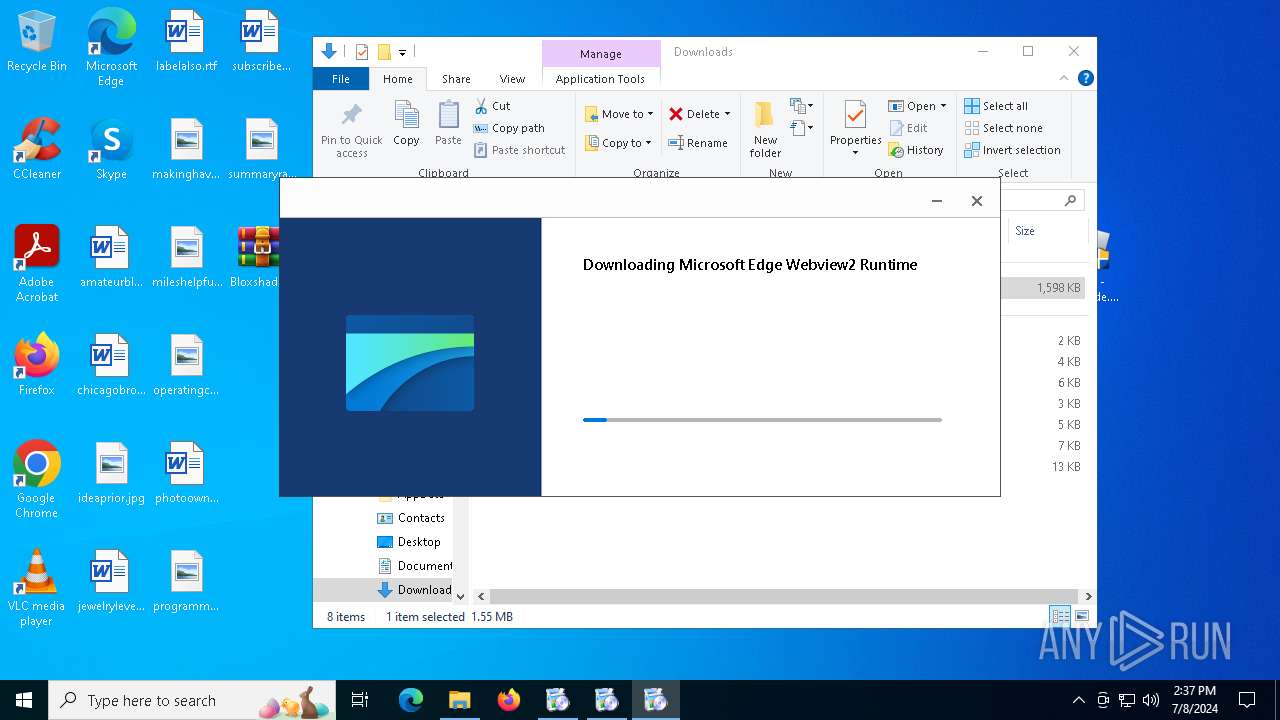This screenshot has width=1280, height=720.
Task: Open Explorer Help question icon
Action: pyautogui.click(x=1085, y=78)
